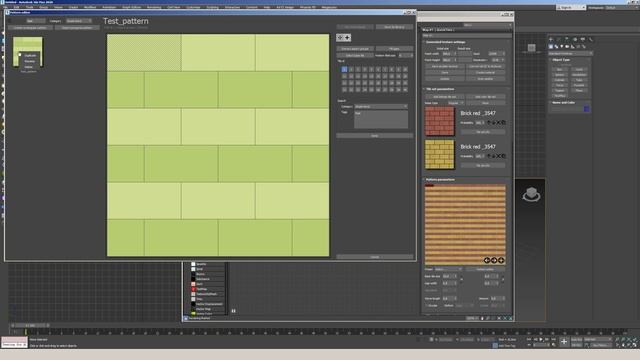Open the Scripting menu in 3ds Max
The height and width of the screenshot is (360, 640).
point(212,7)
